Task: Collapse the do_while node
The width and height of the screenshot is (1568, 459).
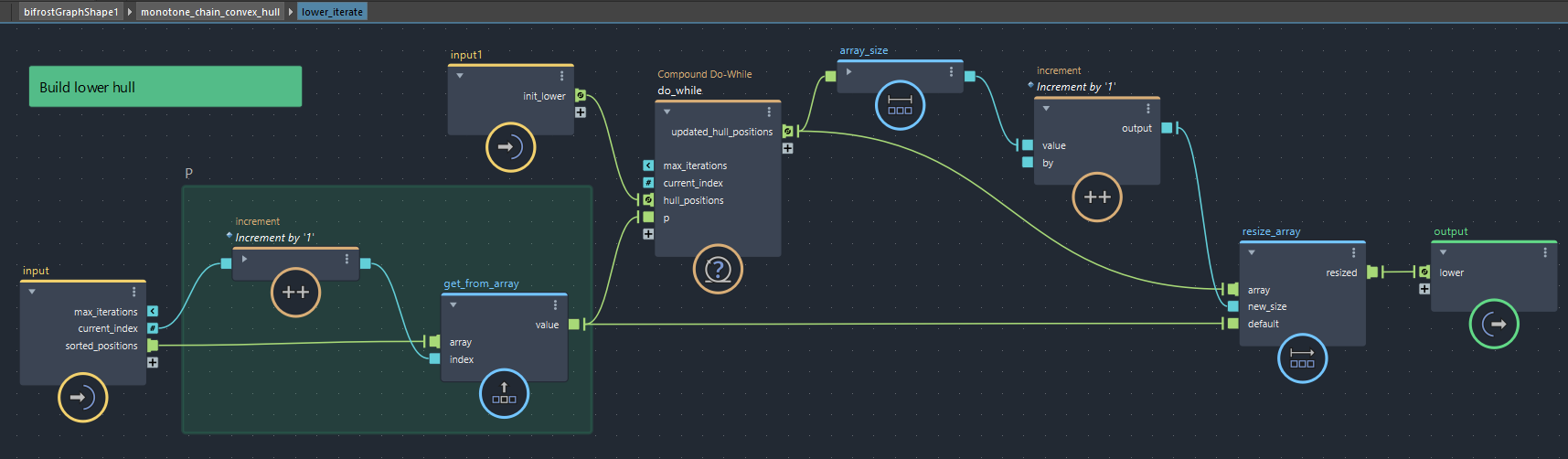Action: click(667, 112)
